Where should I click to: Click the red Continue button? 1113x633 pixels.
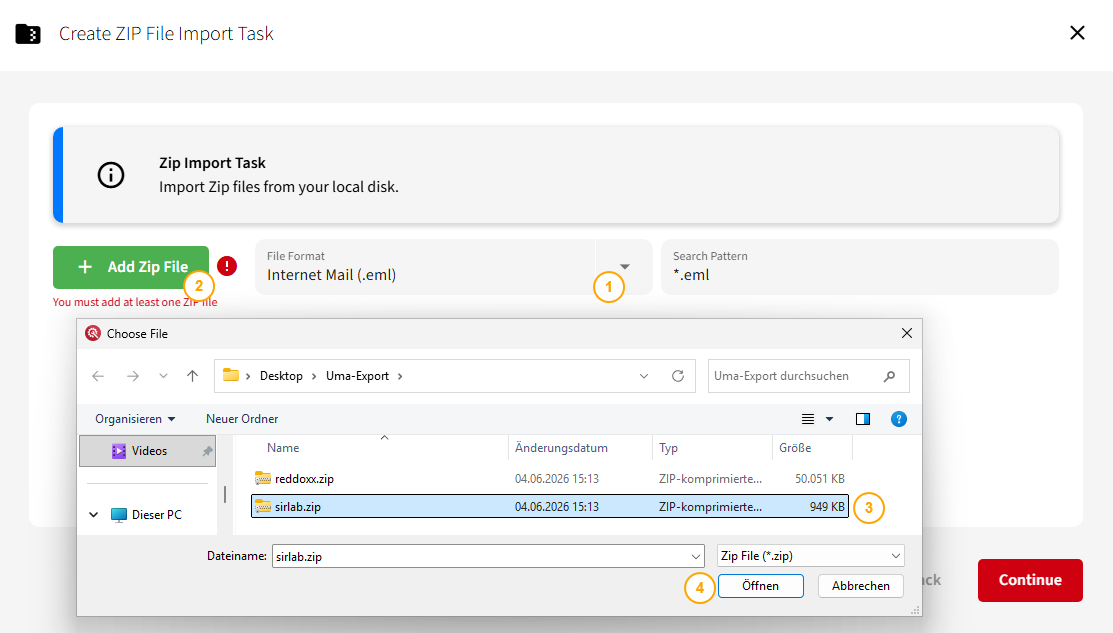[1030, 580]
